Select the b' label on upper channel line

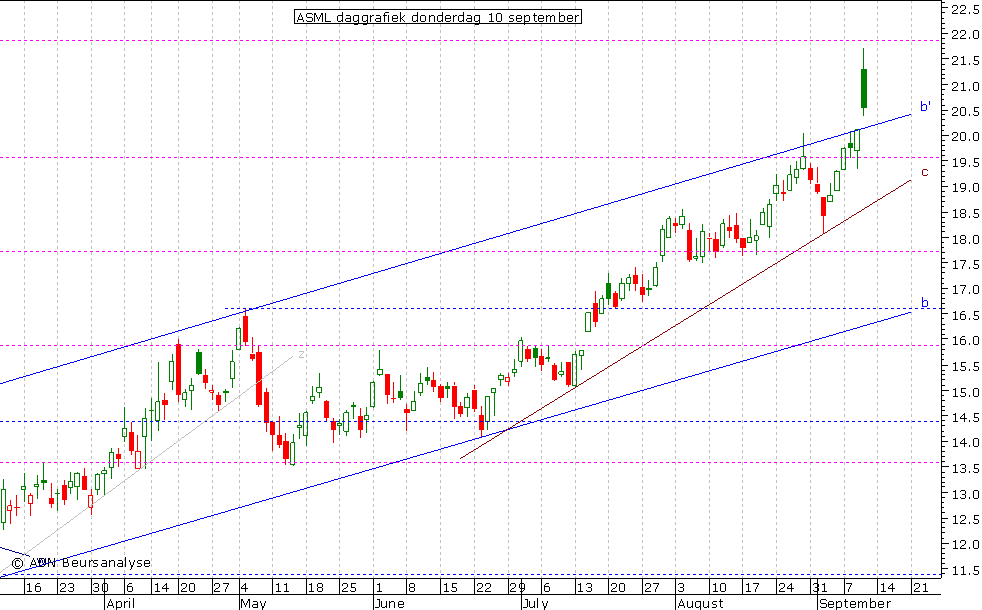tap(926, 107)
